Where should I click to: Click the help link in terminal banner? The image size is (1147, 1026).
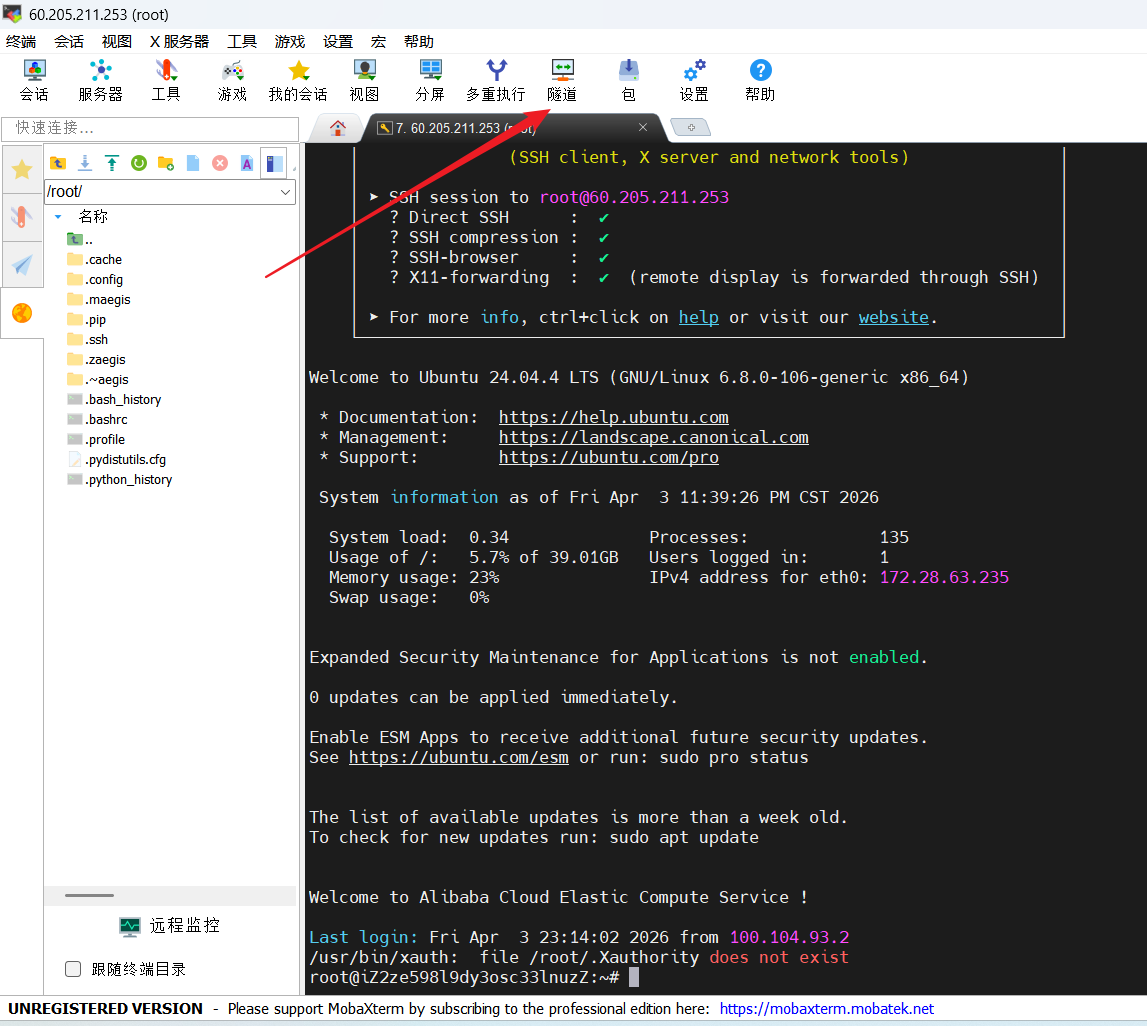click(x=699, y=317)
